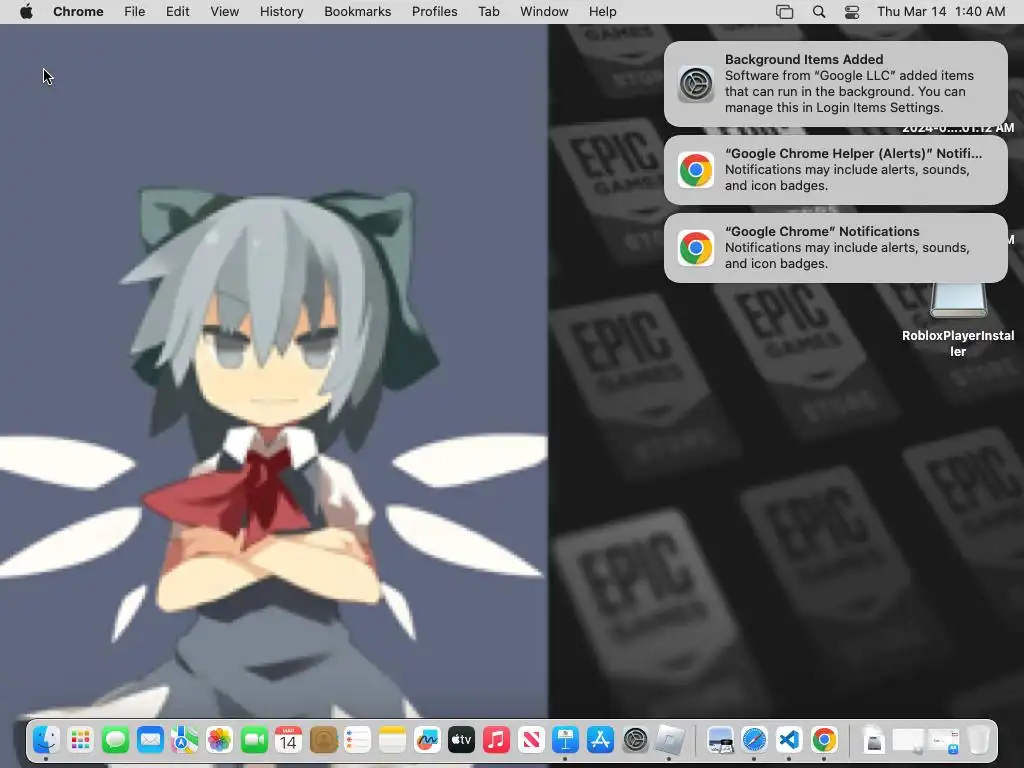Open Keynote from the Dock
Screen dimensions: 1024x768
566,740
